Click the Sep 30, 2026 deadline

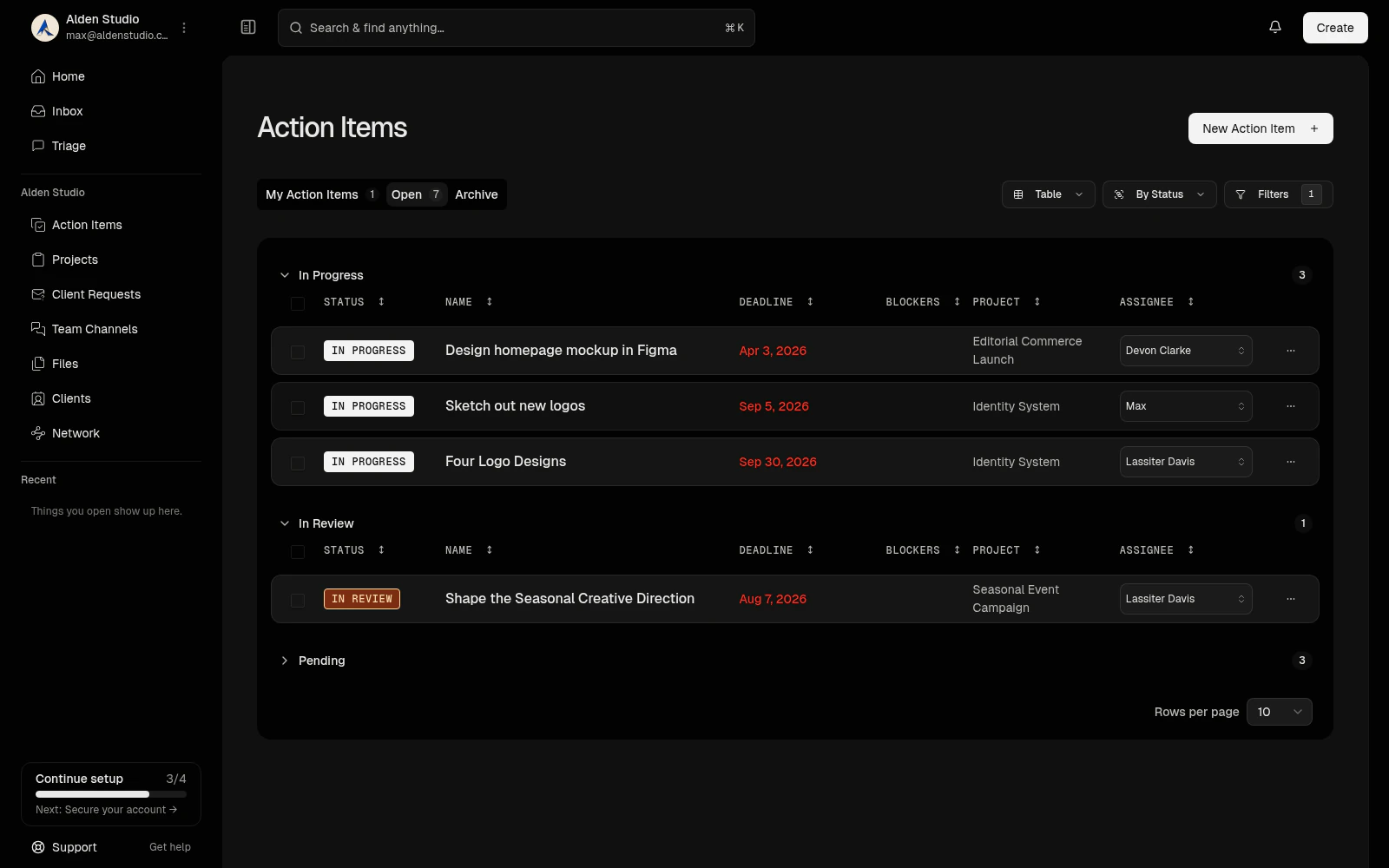778,462
